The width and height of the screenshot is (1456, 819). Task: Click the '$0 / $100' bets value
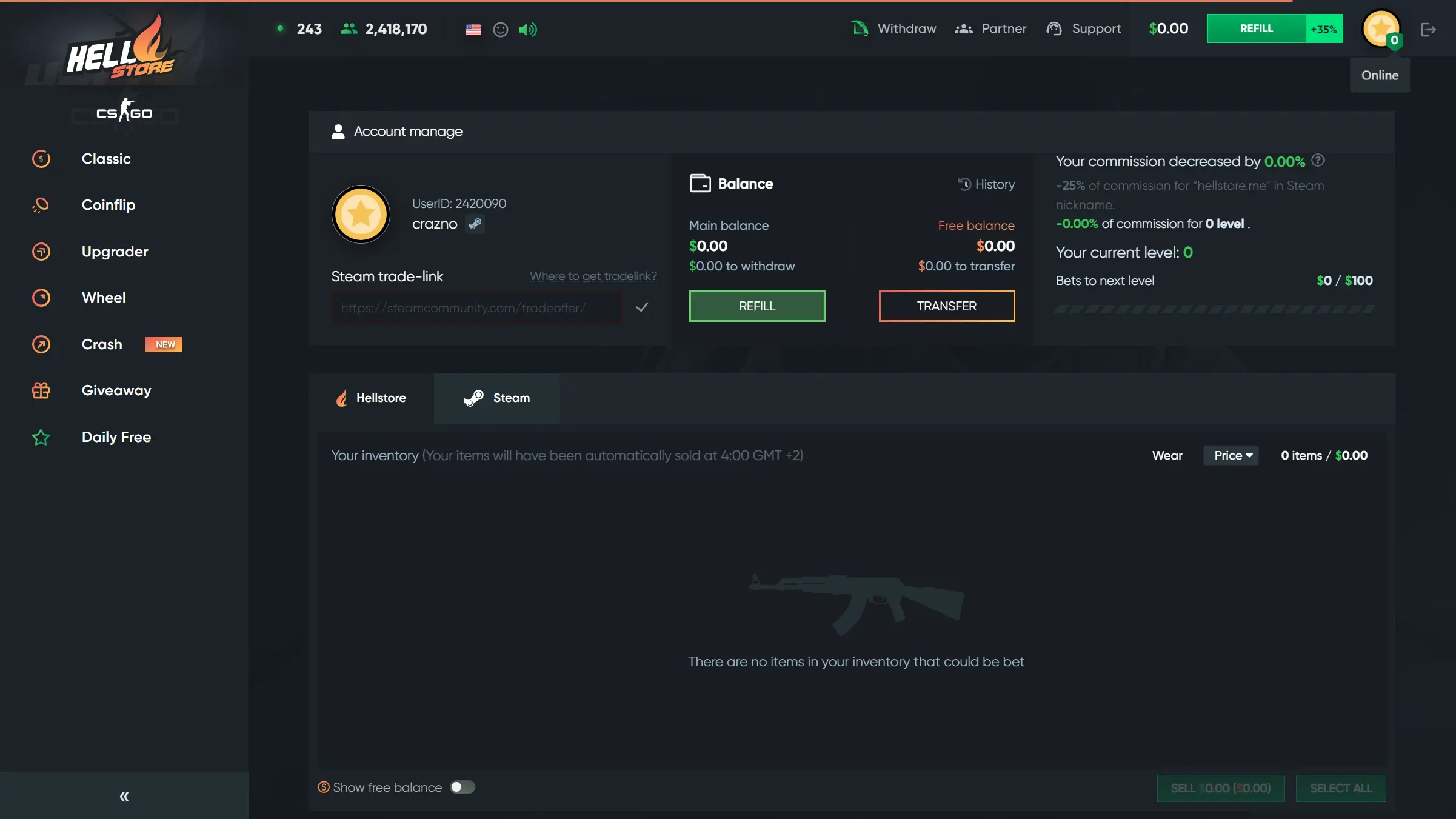click(x=1344, y=281)
